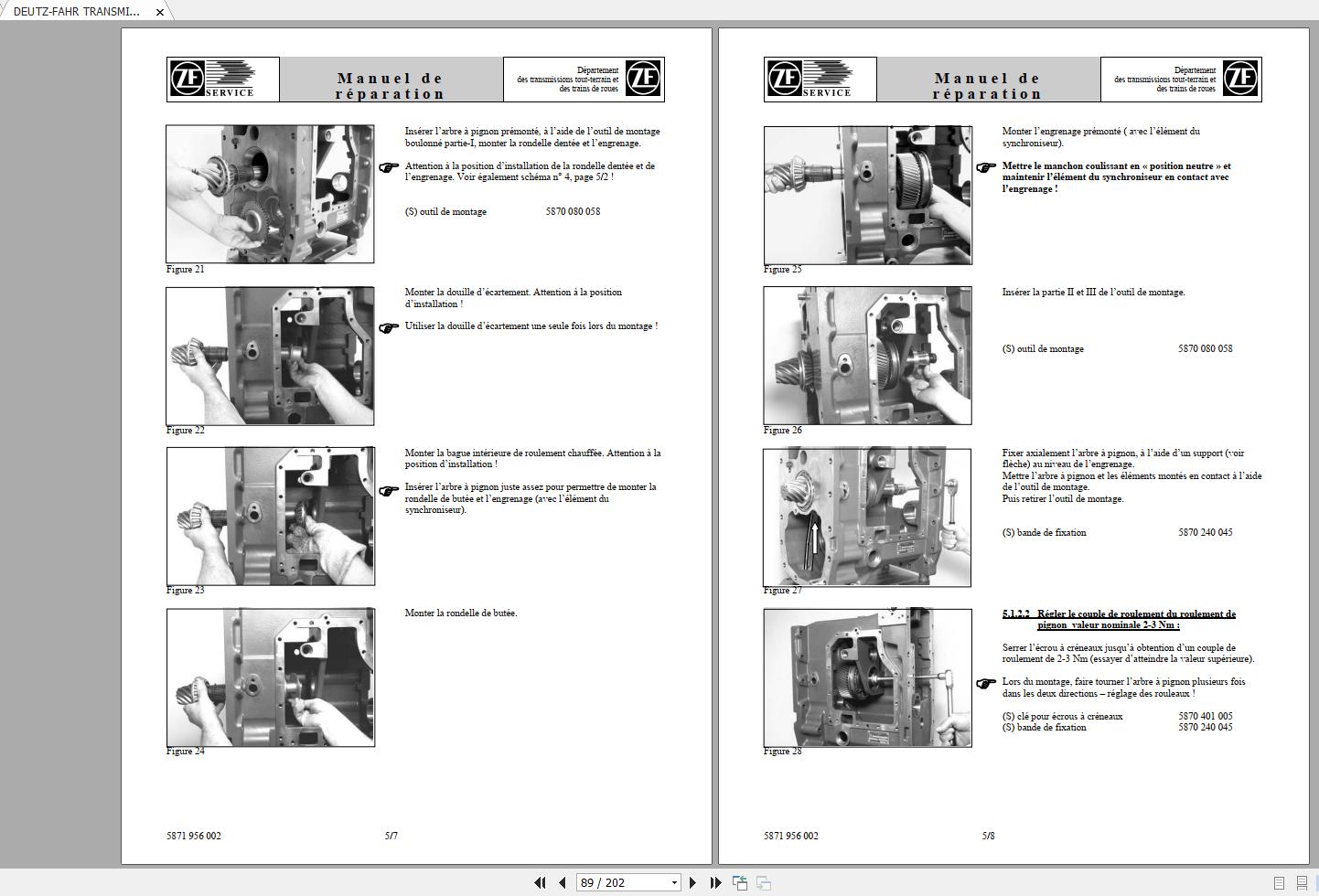
Task: Click the Figure 27 image with arrow
Action: 867,517
